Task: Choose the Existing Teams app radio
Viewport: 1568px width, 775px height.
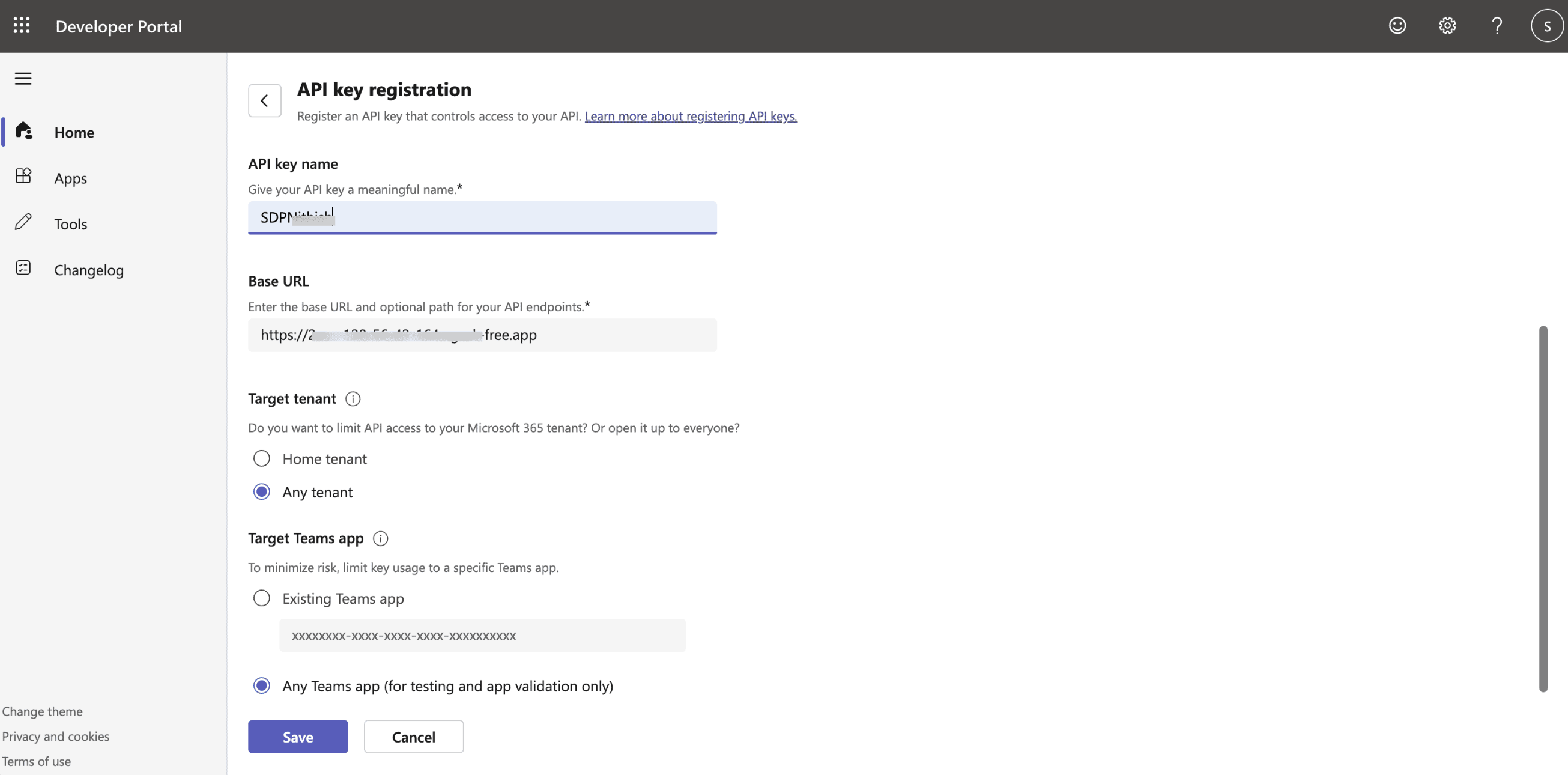Action: pos(262,598)
